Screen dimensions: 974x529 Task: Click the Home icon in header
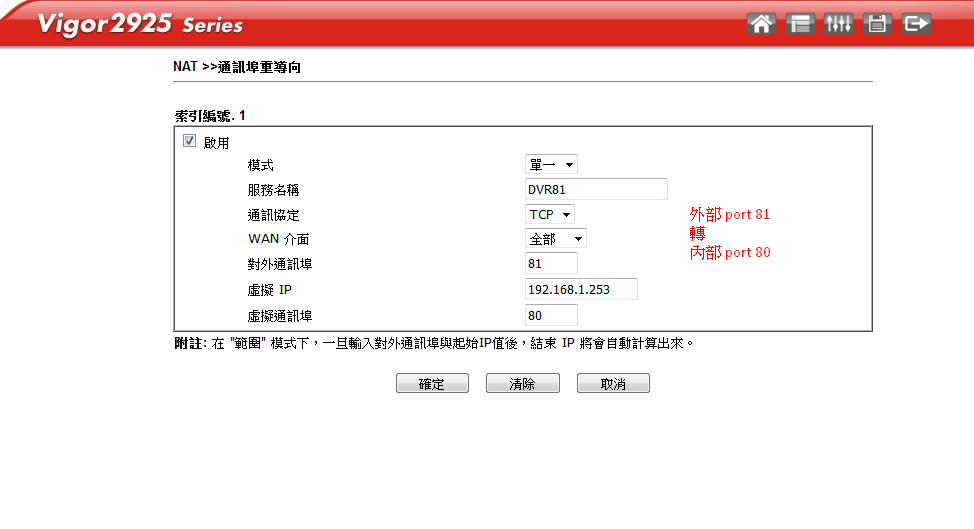click(762, 24)
